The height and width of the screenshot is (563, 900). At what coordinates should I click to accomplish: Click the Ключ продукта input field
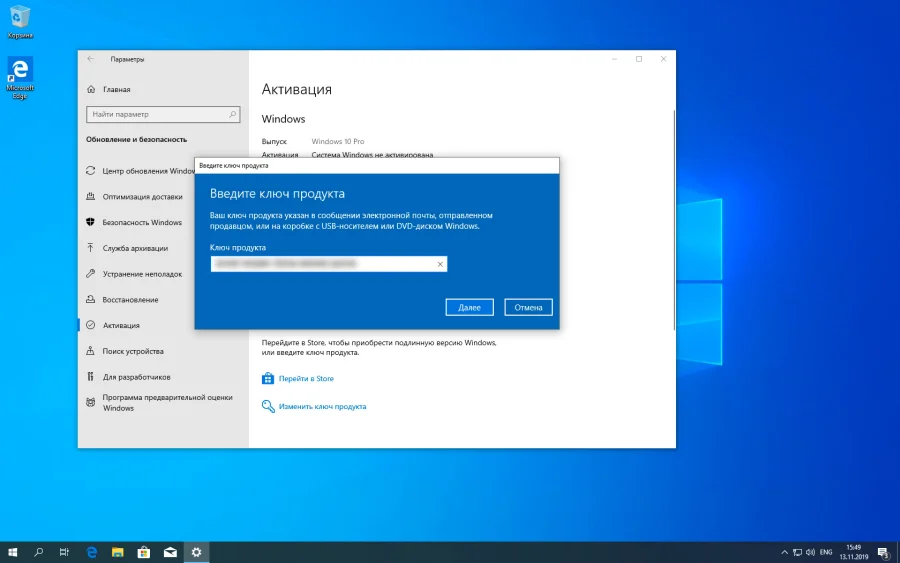(x=322, y=264)
